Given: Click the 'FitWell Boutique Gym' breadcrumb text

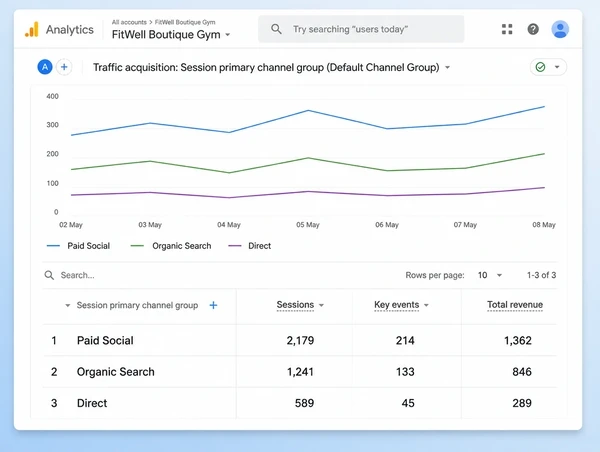Looking at the screenshot, I should point(185,22).
